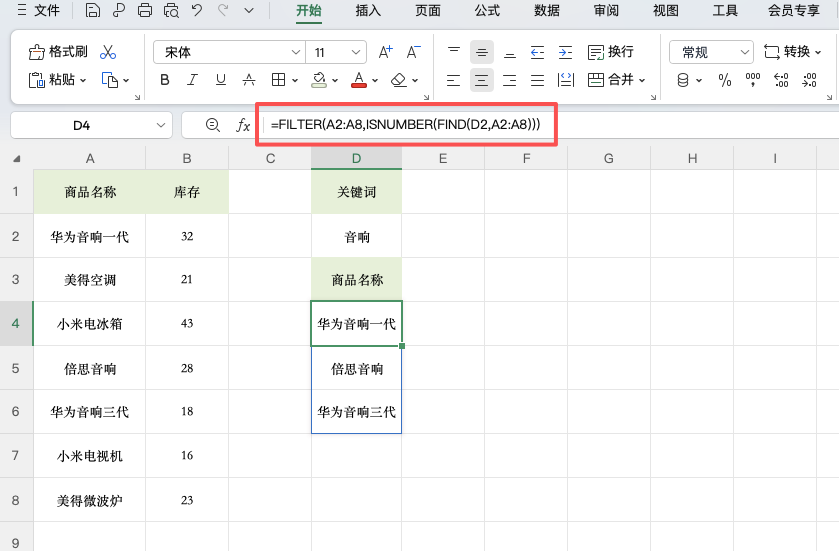Toggle strikethrough formatting
Screen dimensions: 839x551
click(x=249, y=80)
